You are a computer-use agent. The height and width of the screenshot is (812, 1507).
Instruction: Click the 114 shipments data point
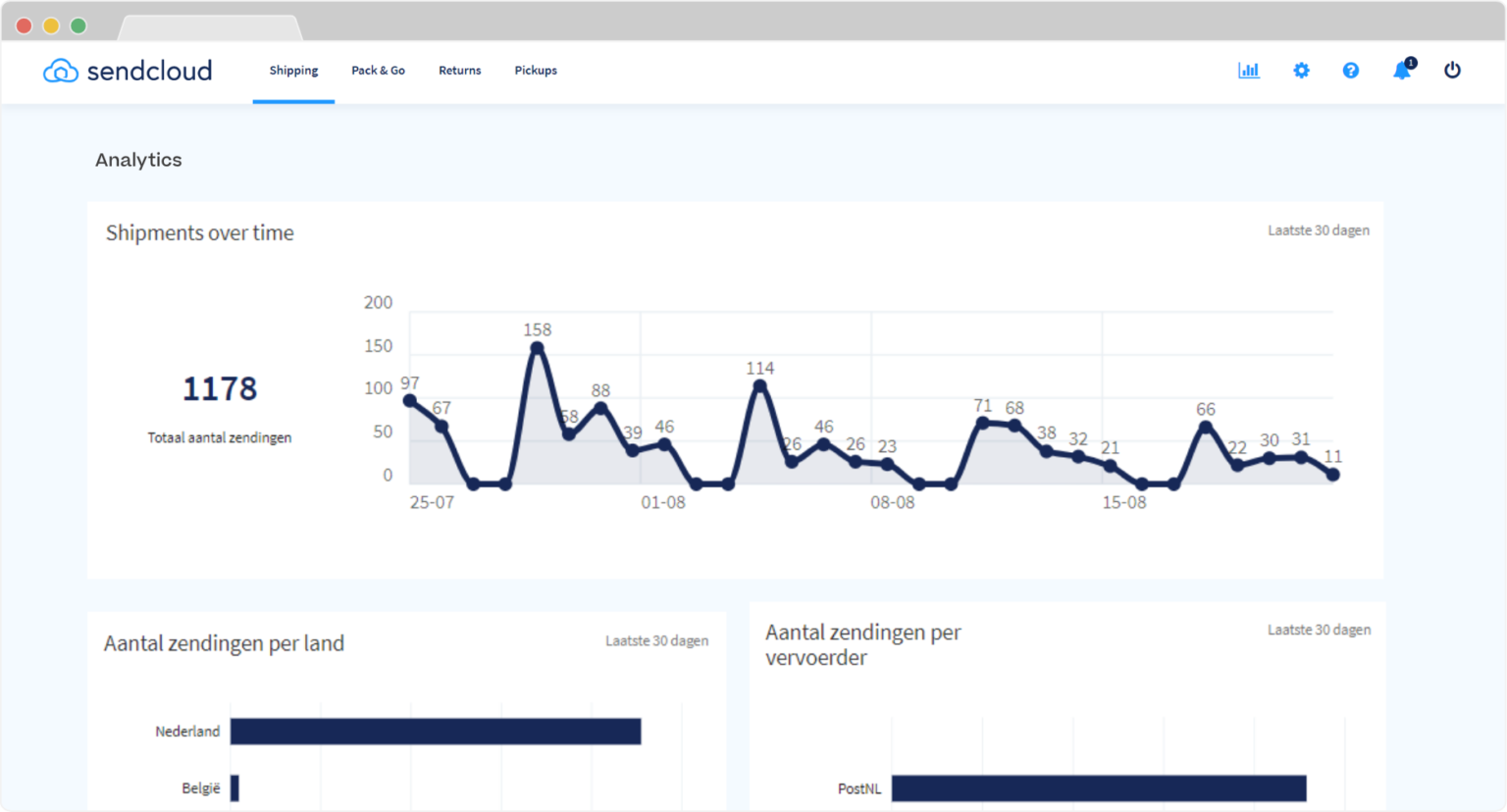[x=759, y=386]
